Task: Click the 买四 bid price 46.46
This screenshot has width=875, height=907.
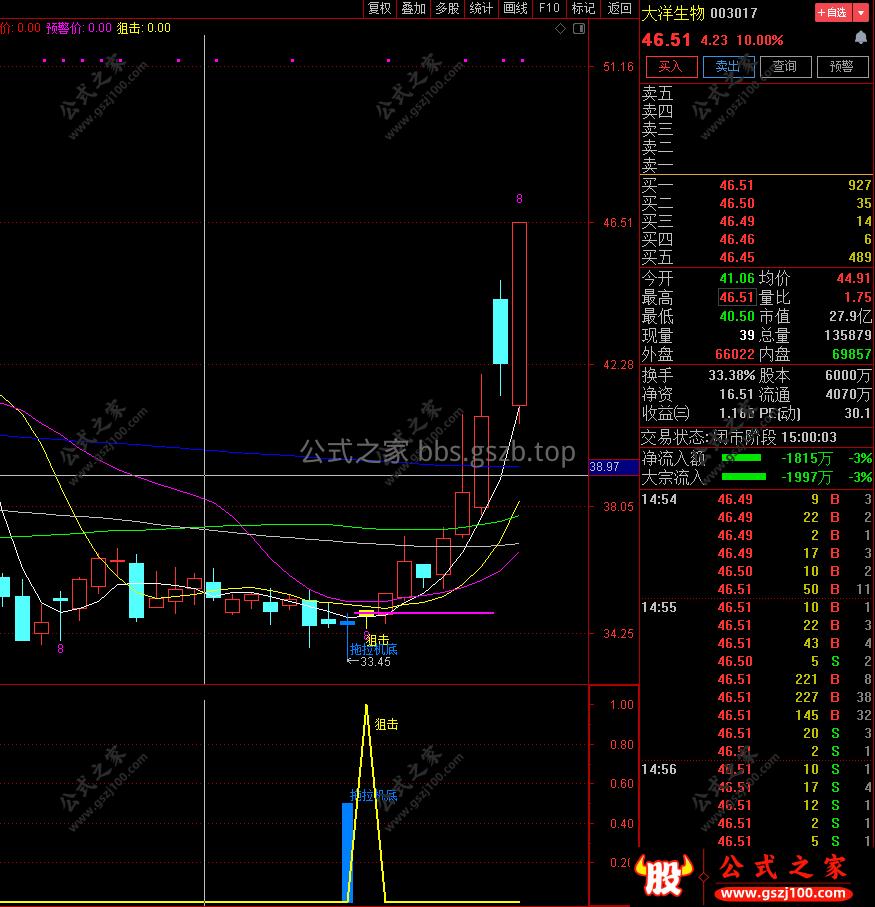Action: (736, 239)
